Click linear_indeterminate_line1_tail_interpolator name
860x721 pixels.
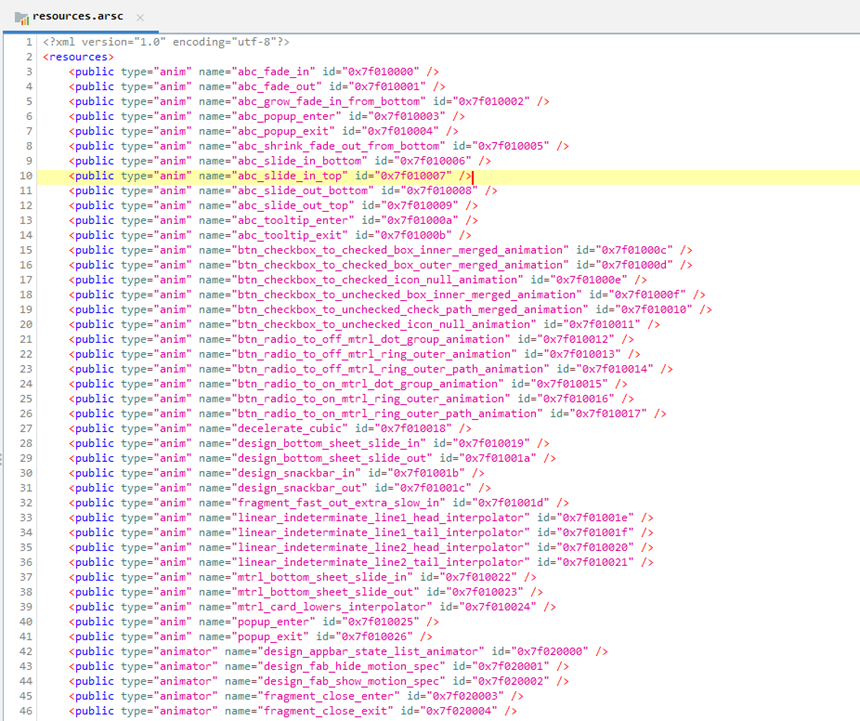381,531
